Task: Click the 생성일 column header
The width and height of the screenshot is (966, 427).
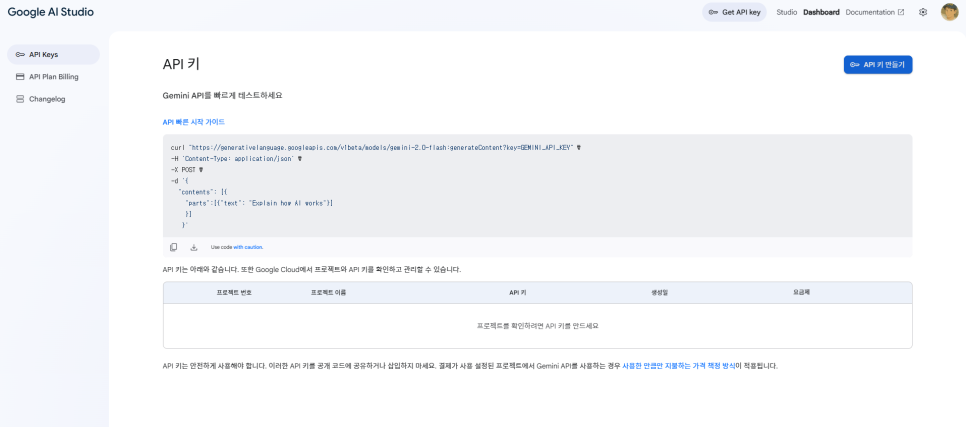Action: click(x=659, y=293)
